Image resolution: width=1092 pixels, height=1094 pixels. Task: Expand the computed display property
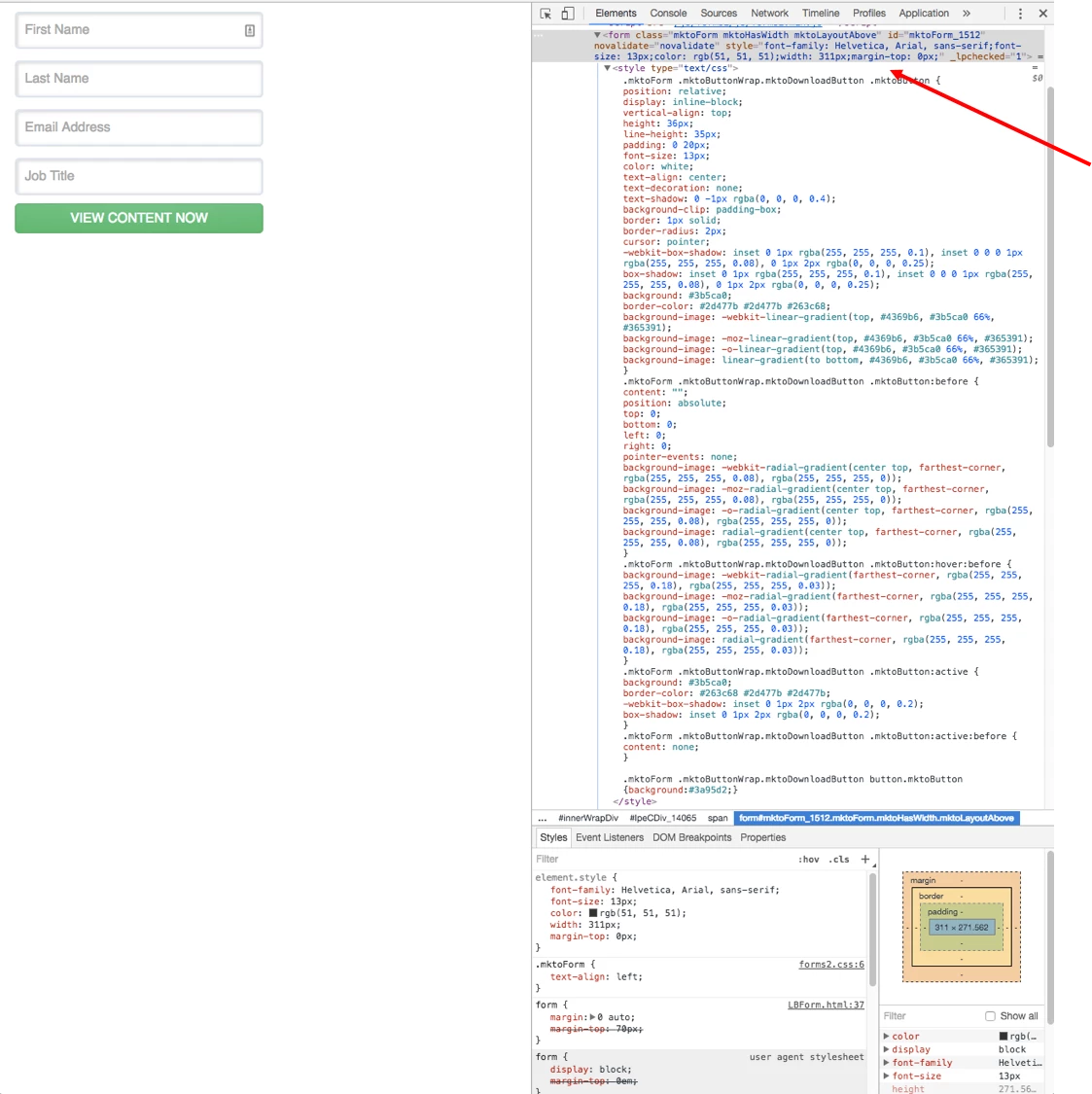pyautogui.click(x=886, y=1049)
